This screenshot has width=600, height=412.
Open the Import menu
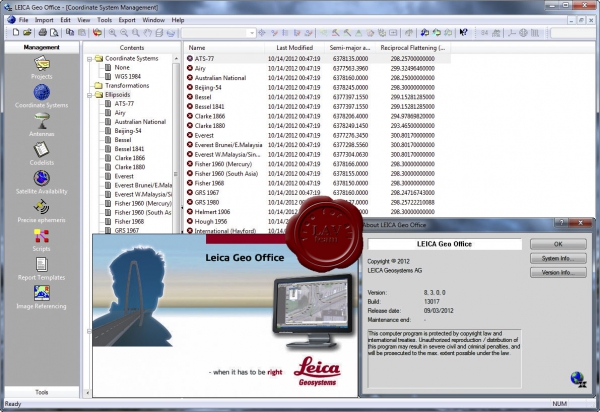44,20
